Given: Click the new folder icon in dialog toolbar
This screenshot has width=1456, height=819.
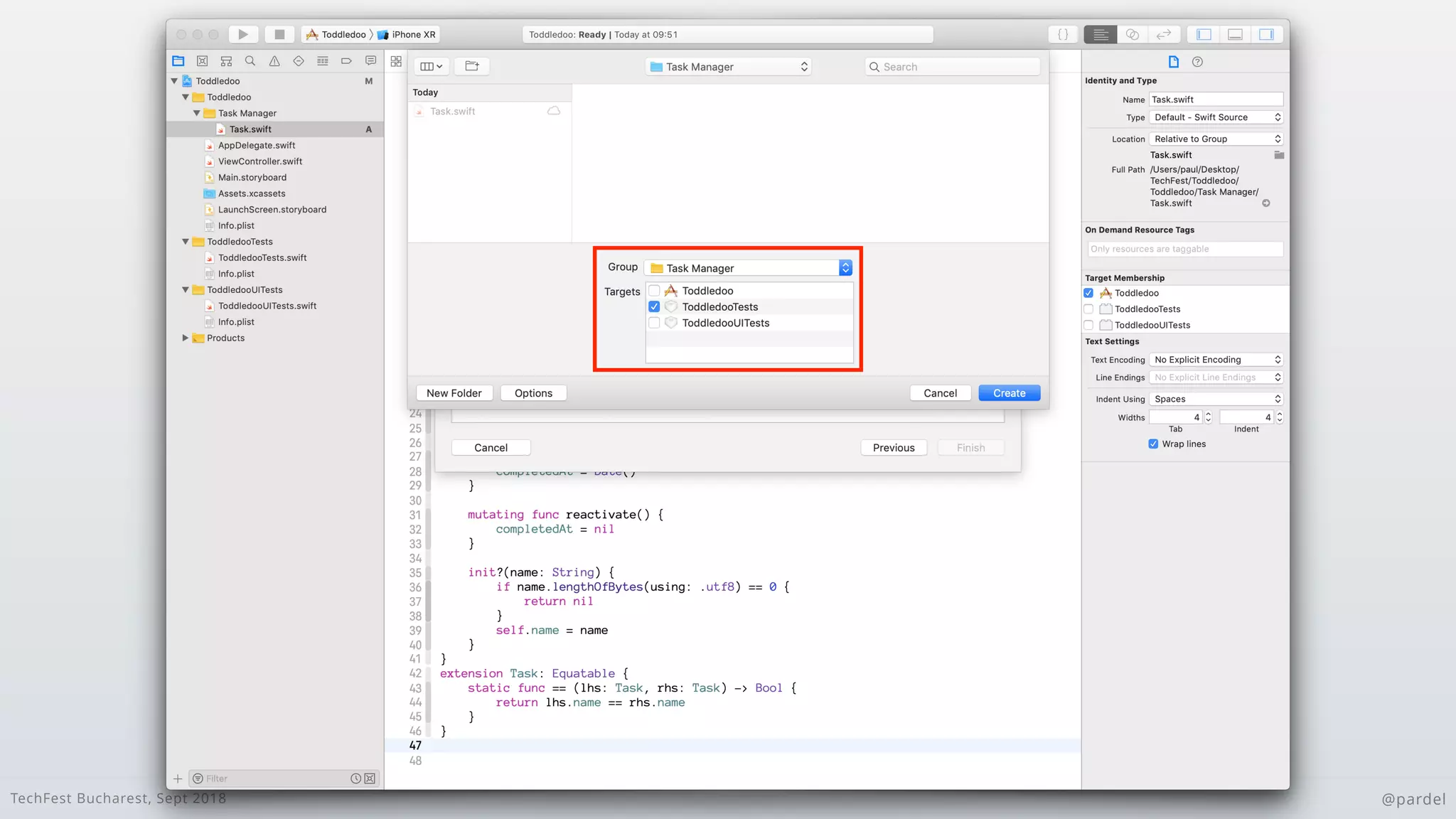Looking at the screenshot, I should (472, 66).
